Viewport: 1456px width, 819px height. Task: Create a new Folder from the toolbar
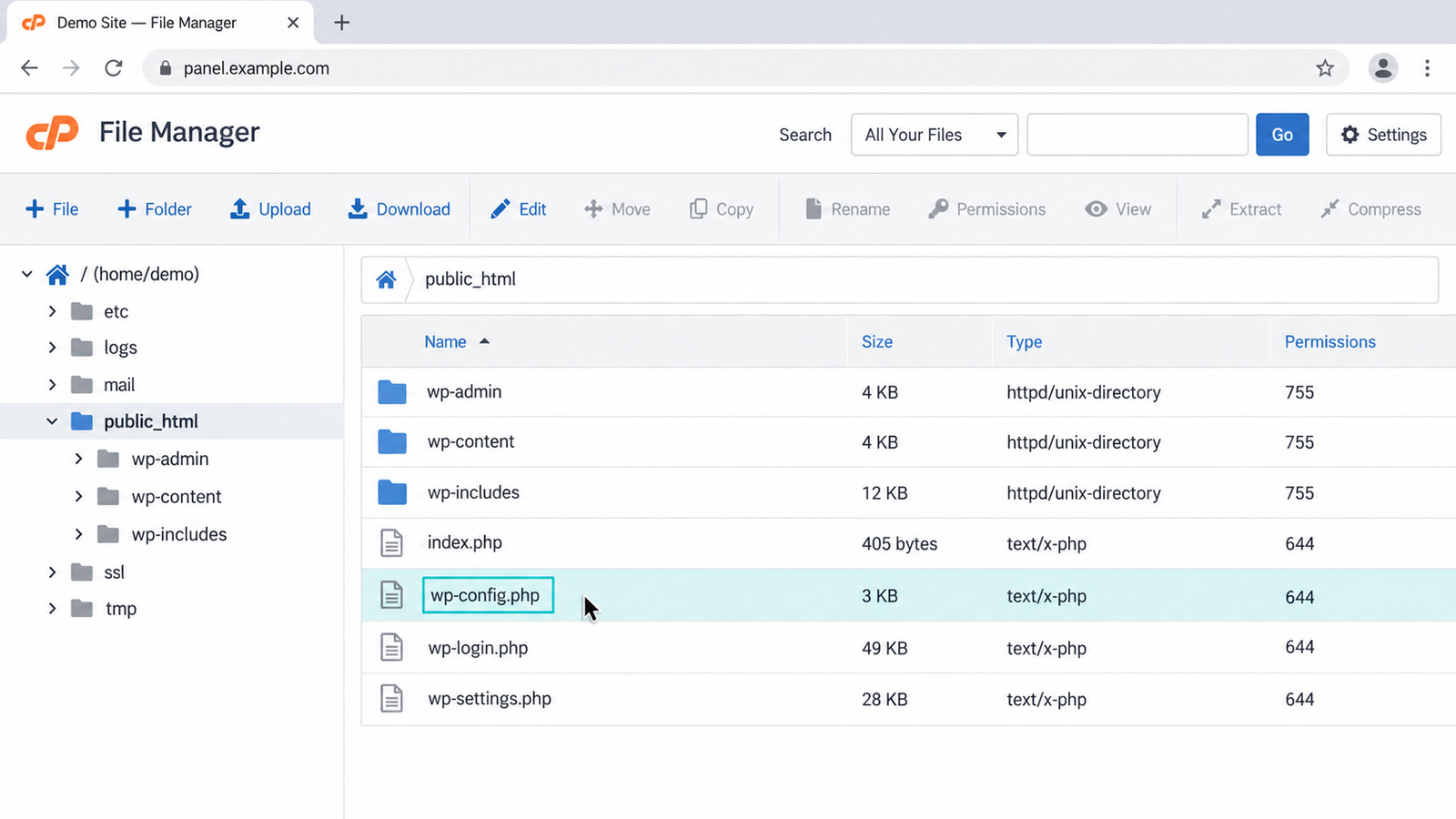click(155, 209)
